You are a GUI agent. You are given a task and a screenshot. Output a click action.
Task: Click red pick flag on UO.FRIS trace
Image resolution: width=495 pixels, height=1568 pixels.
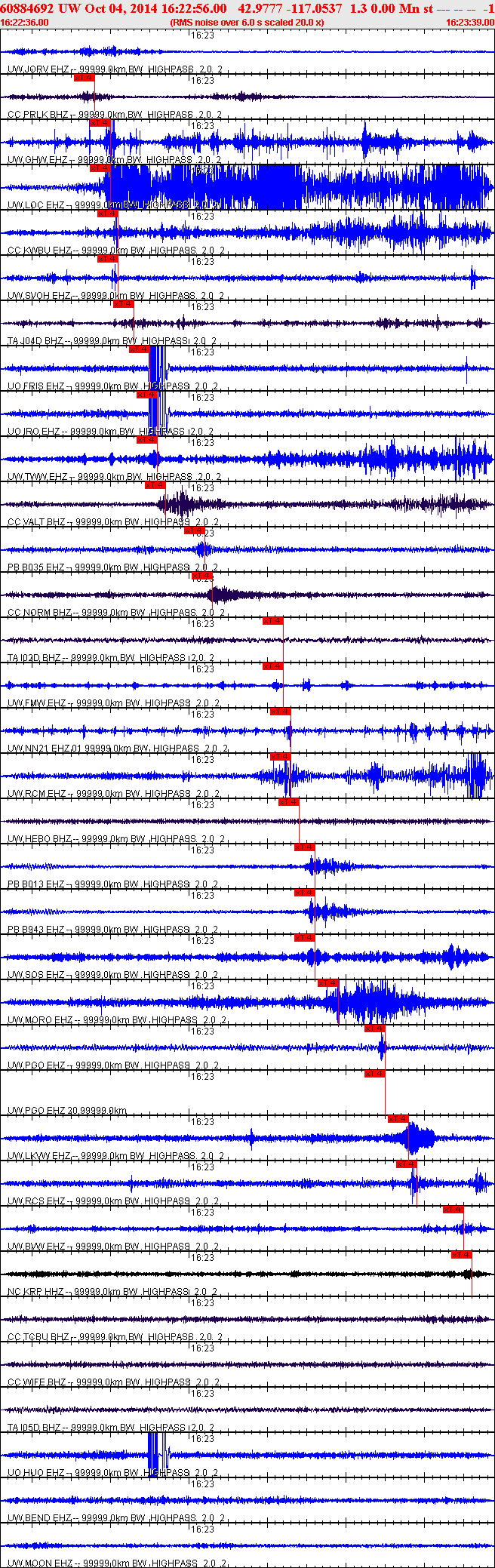[x=139, y=349]
